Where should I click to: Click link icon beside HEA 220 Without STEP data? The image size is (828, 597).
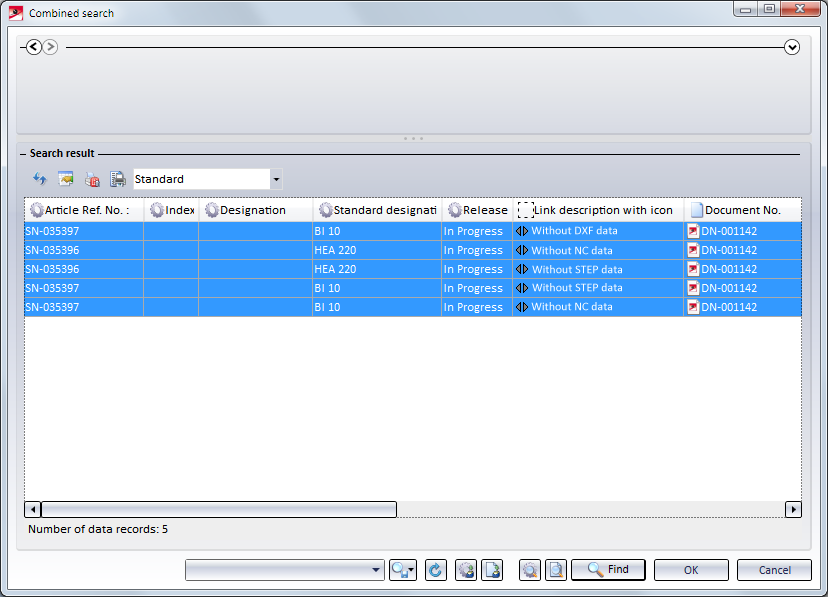(522, 269)
